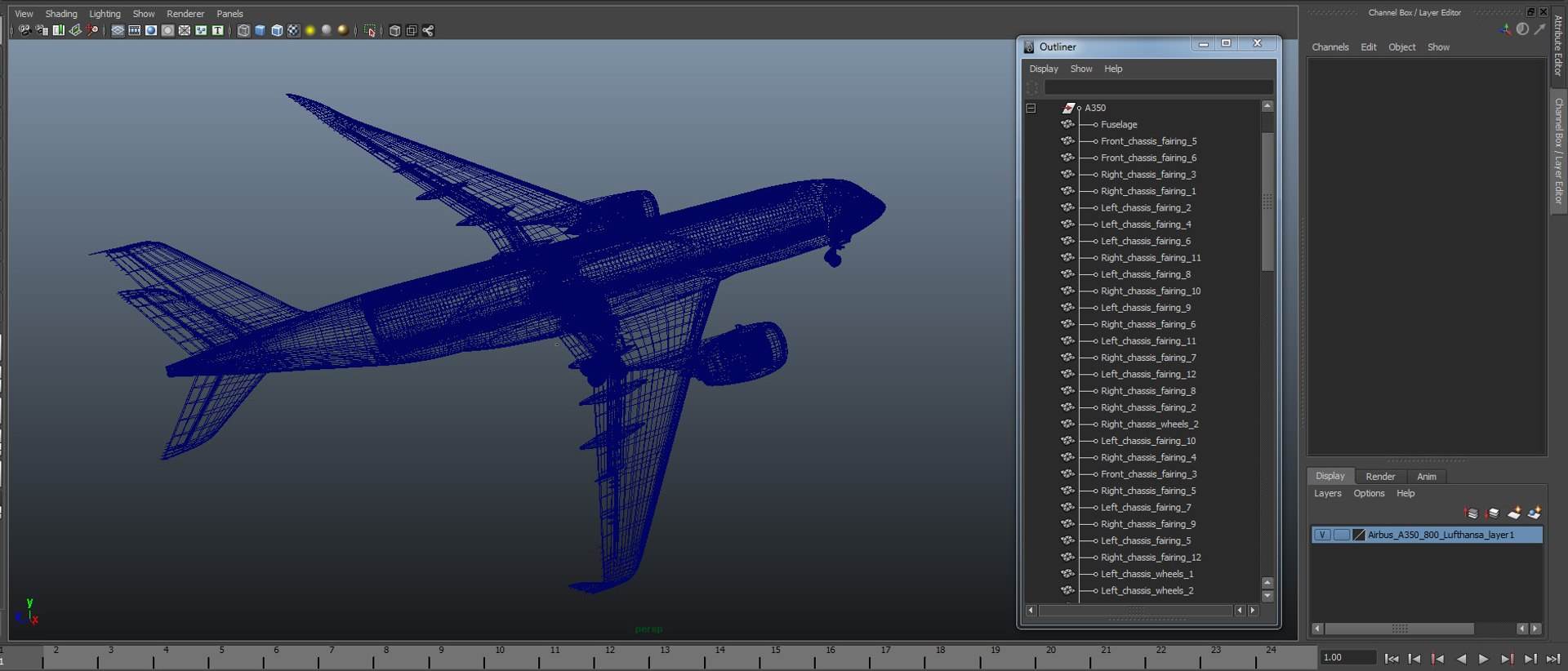Go to start of playback range
The width and height of the screenshot is (1568, 671).
pyautogui.click(x=1392, y=659)
